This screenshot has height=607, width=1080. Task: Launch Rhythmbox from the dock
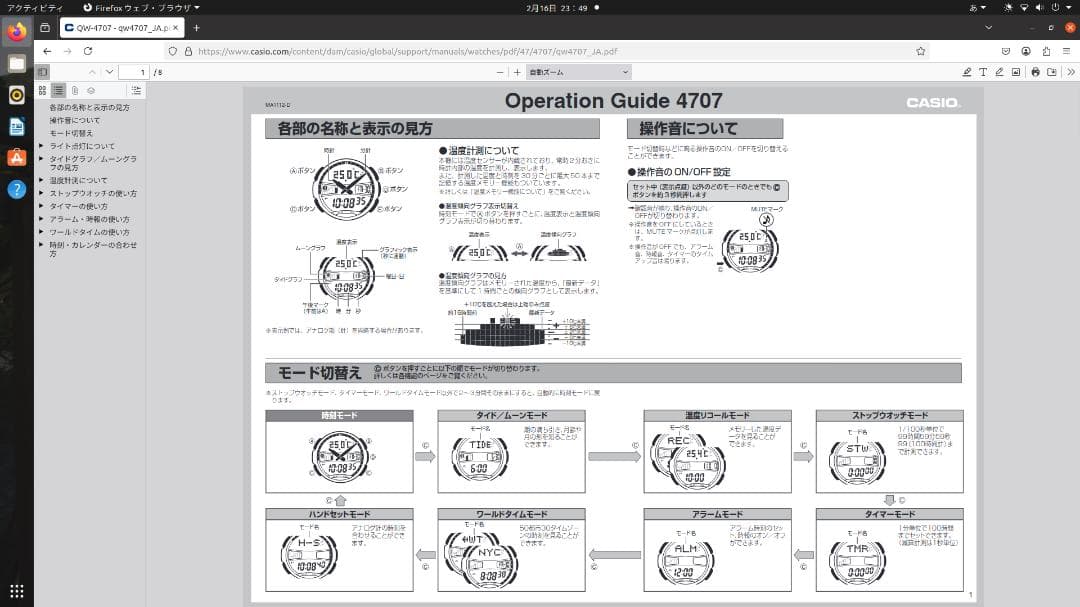point(17,95)
